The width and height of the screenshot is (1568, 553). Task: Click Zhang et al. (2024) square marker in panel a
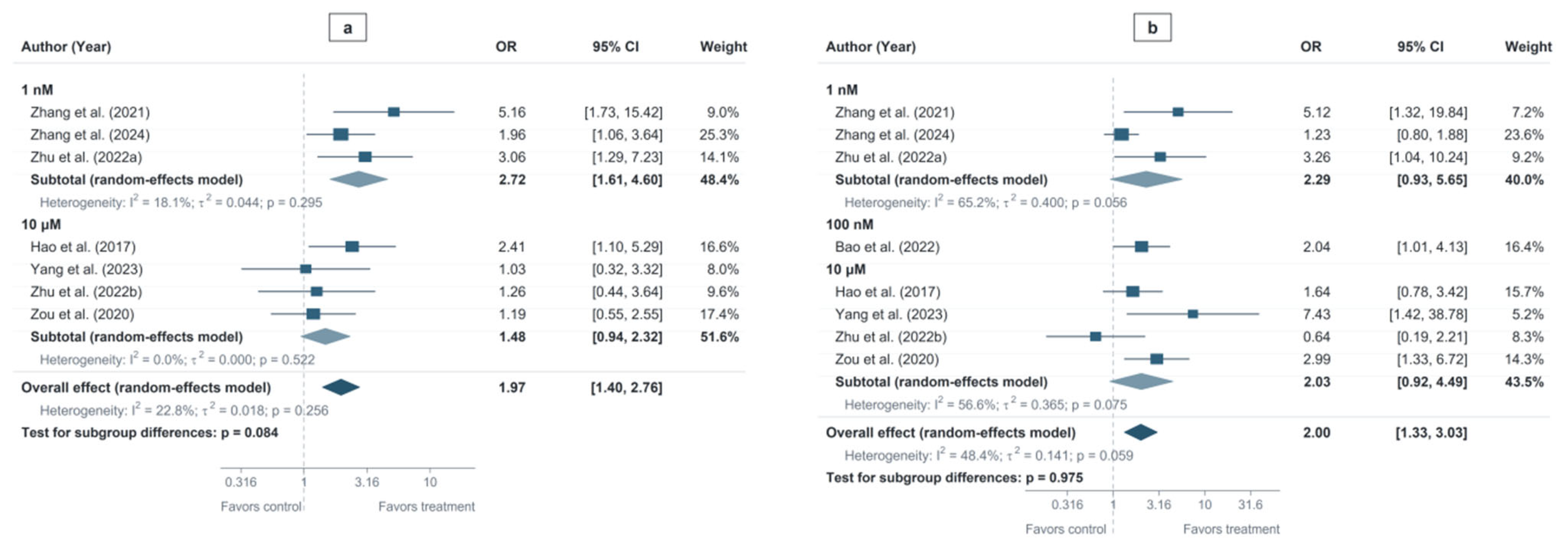point(341,135)
